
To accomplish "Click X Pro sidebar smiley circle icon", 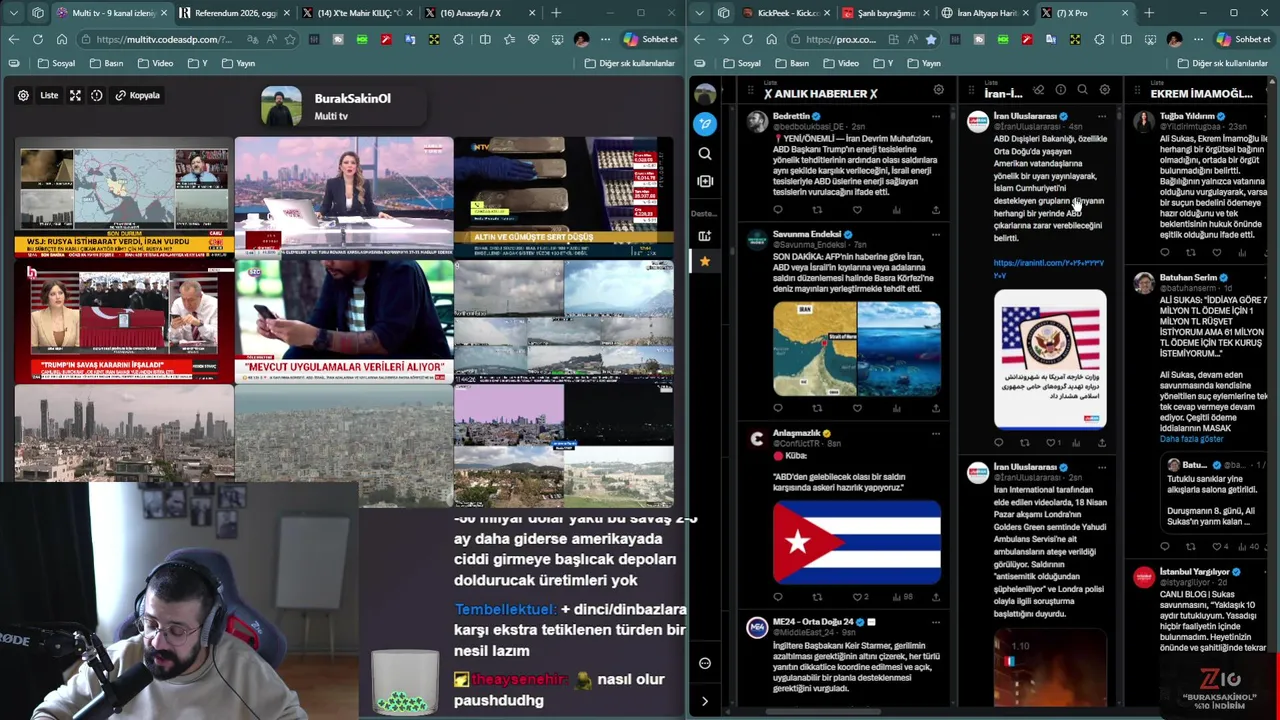I will tap(705, 663).
